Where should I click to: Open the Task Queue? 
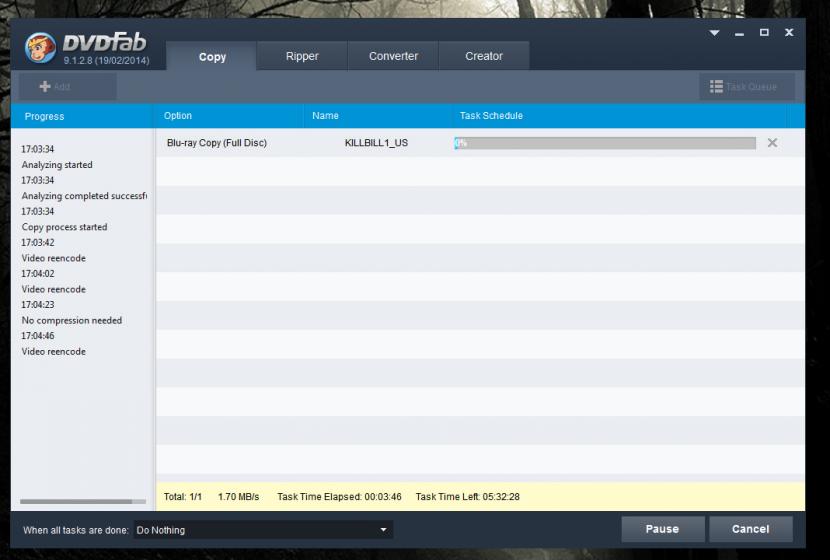746,86
